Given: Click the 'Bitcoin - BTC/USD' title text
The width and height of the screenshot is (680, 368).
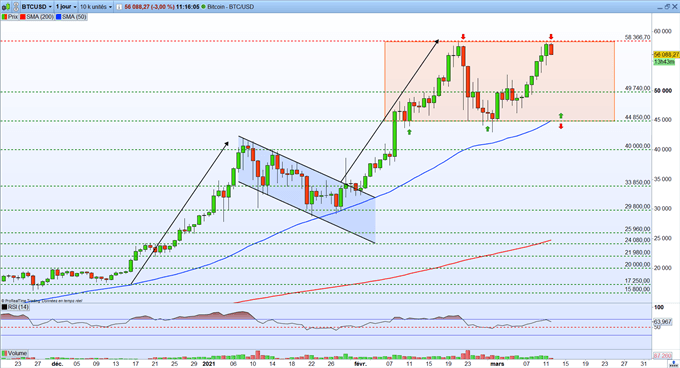Looking at the screenshot, I should (x=230, y=7).
